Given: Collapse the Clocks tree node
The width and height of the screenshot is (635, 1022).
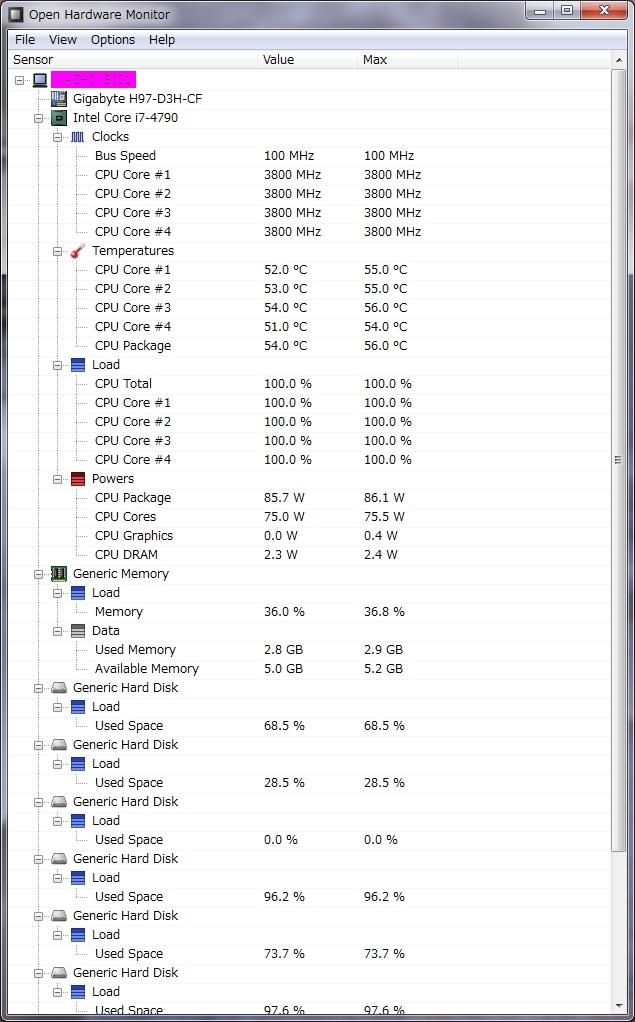Looking at the screenshot, I should coord(57,137).
